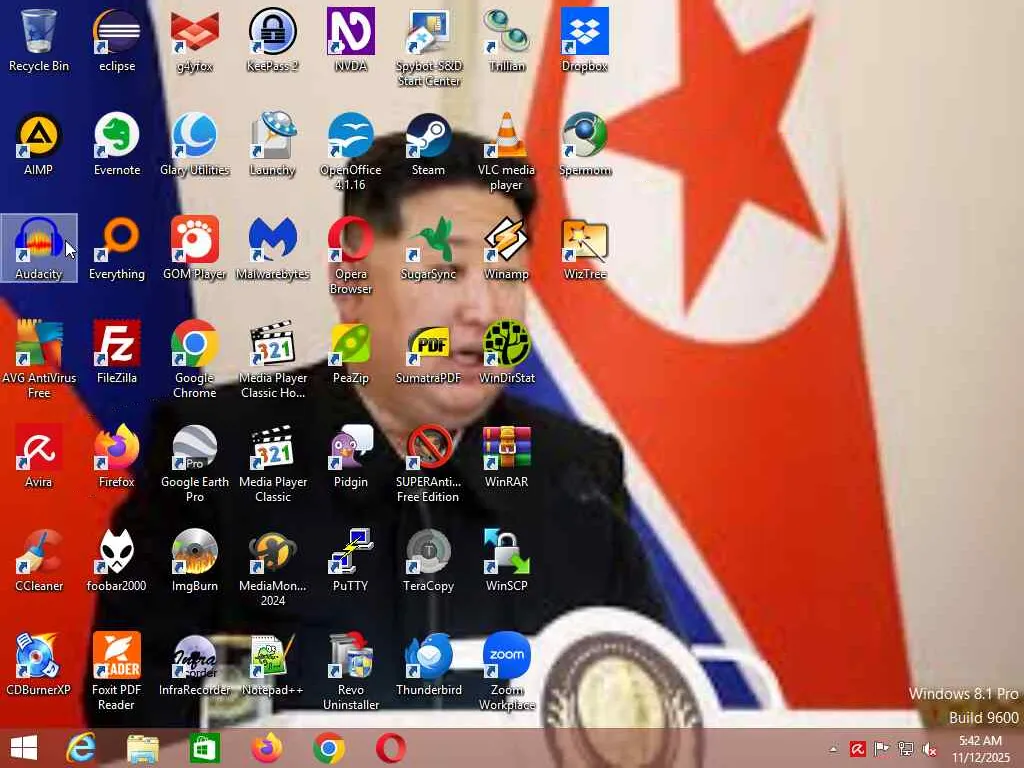Click the Spybot-S&D Start Center shortcut
The width and height of the screenshot is (1024, 768).
(428, 48)
